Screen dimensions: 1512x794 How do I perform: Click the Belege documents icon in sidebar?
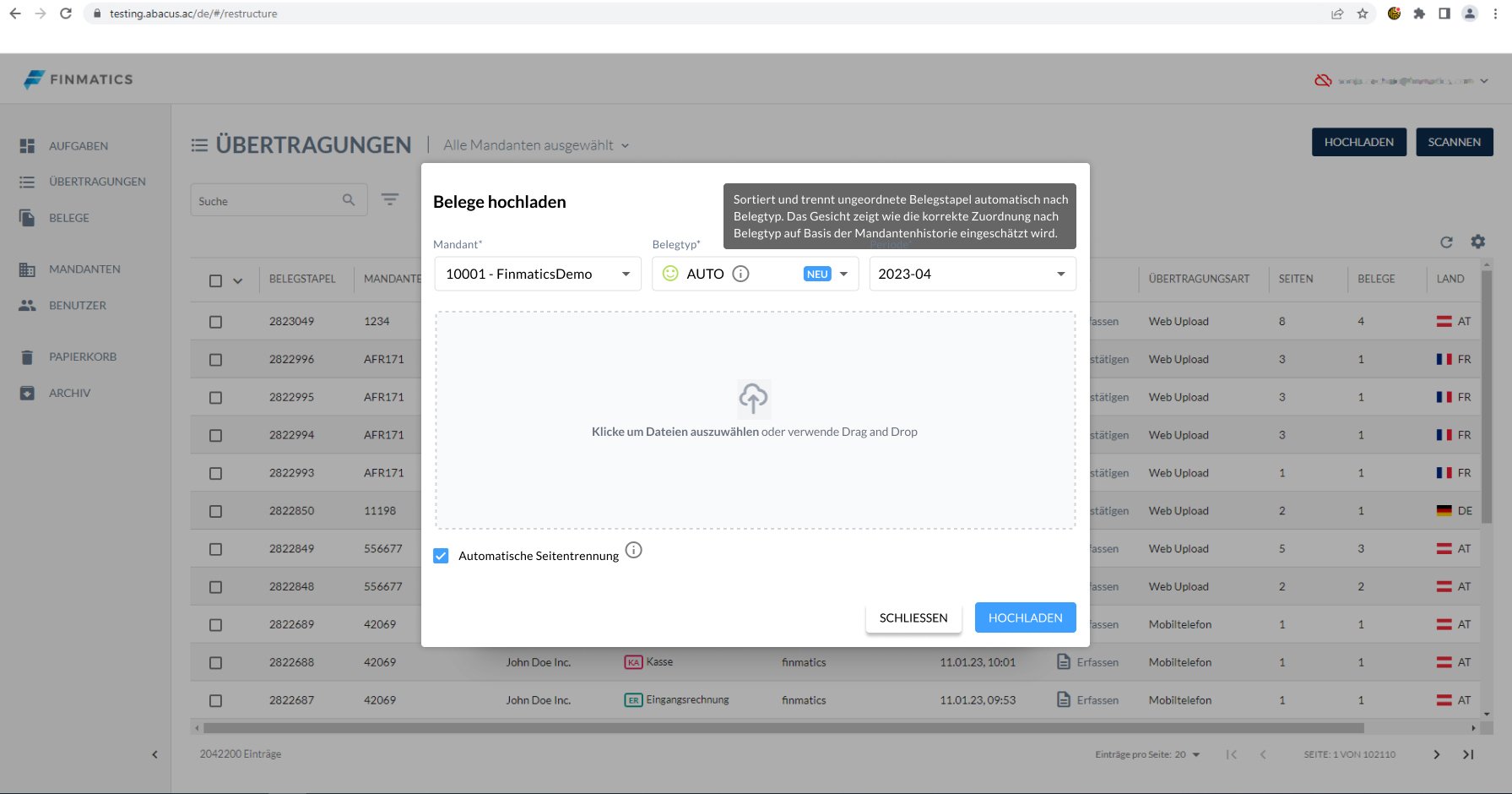[27, 218]
